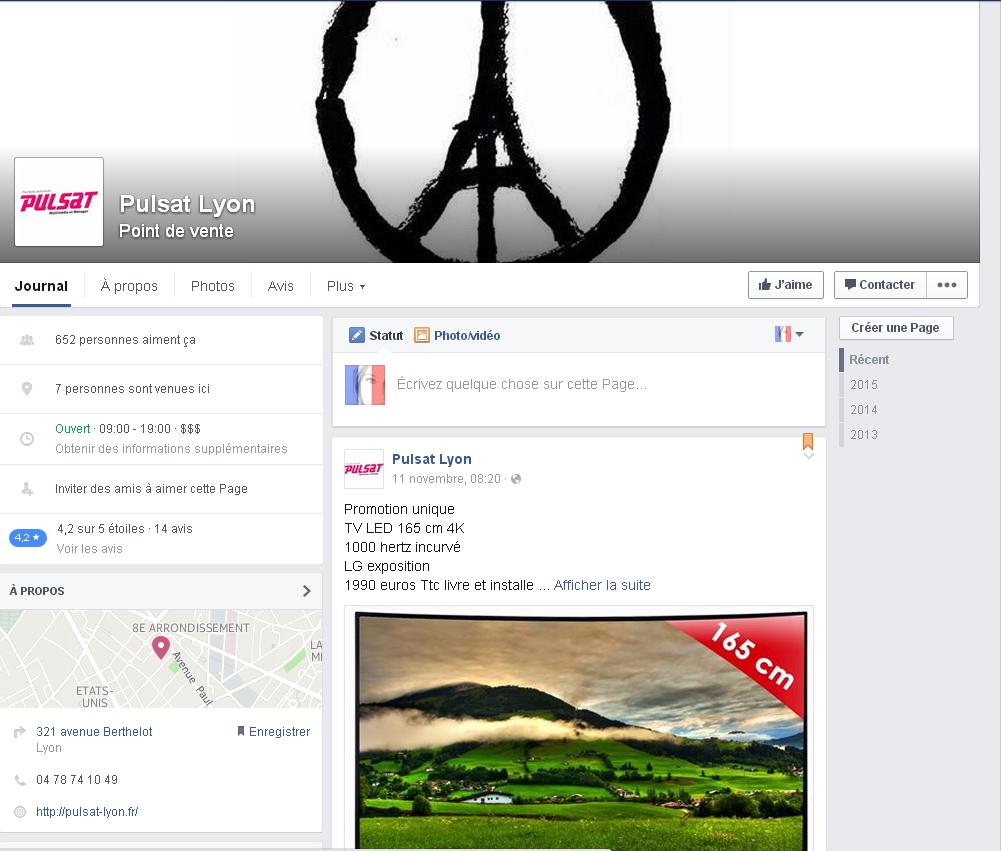Open the post timestamp 11 novembre, 08:20
Image resolution: width=1001 pixels, height=851 pixels.
point(446,479)
